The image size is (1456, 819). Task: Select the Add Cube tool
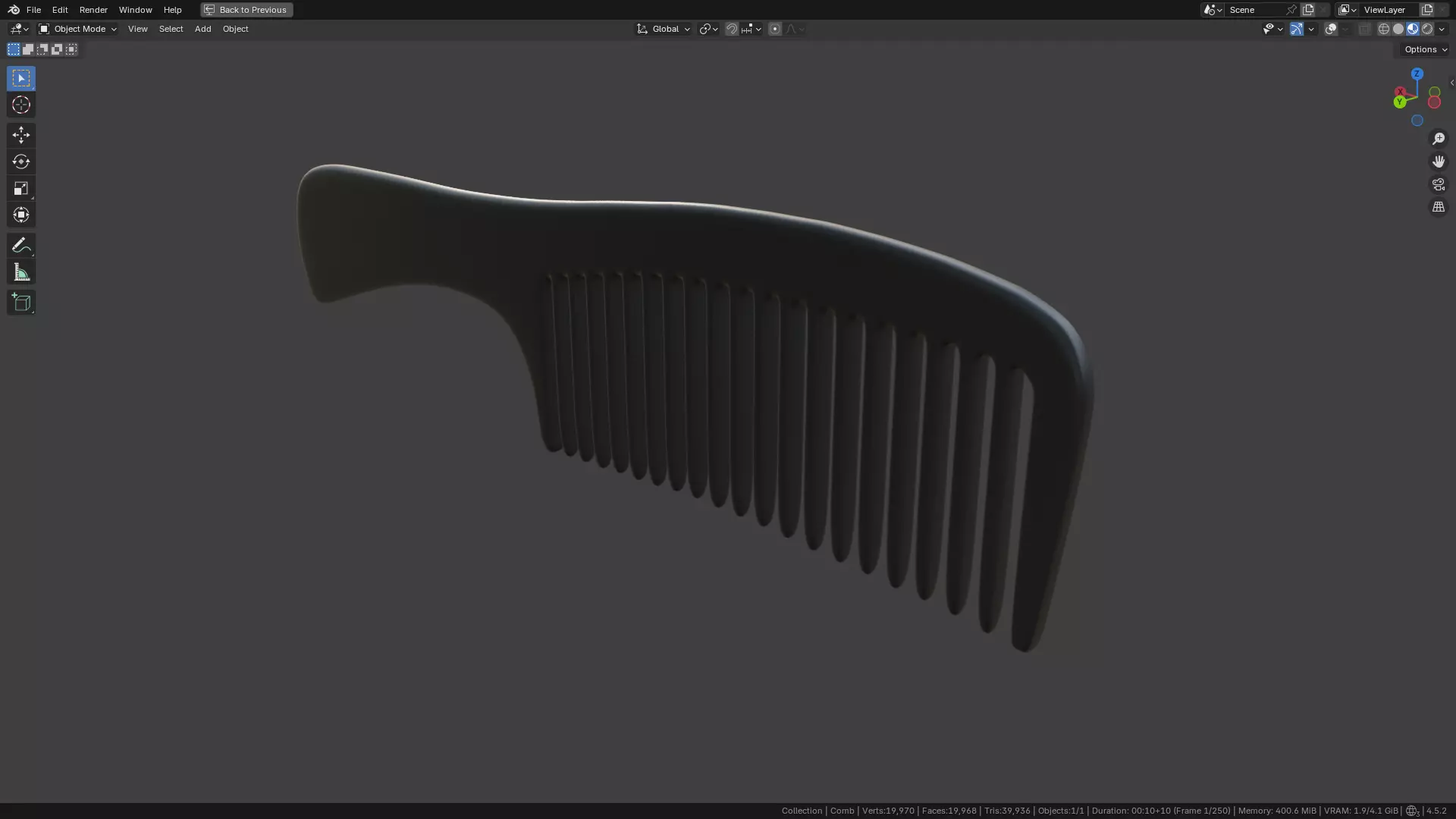tap(21, 303)
